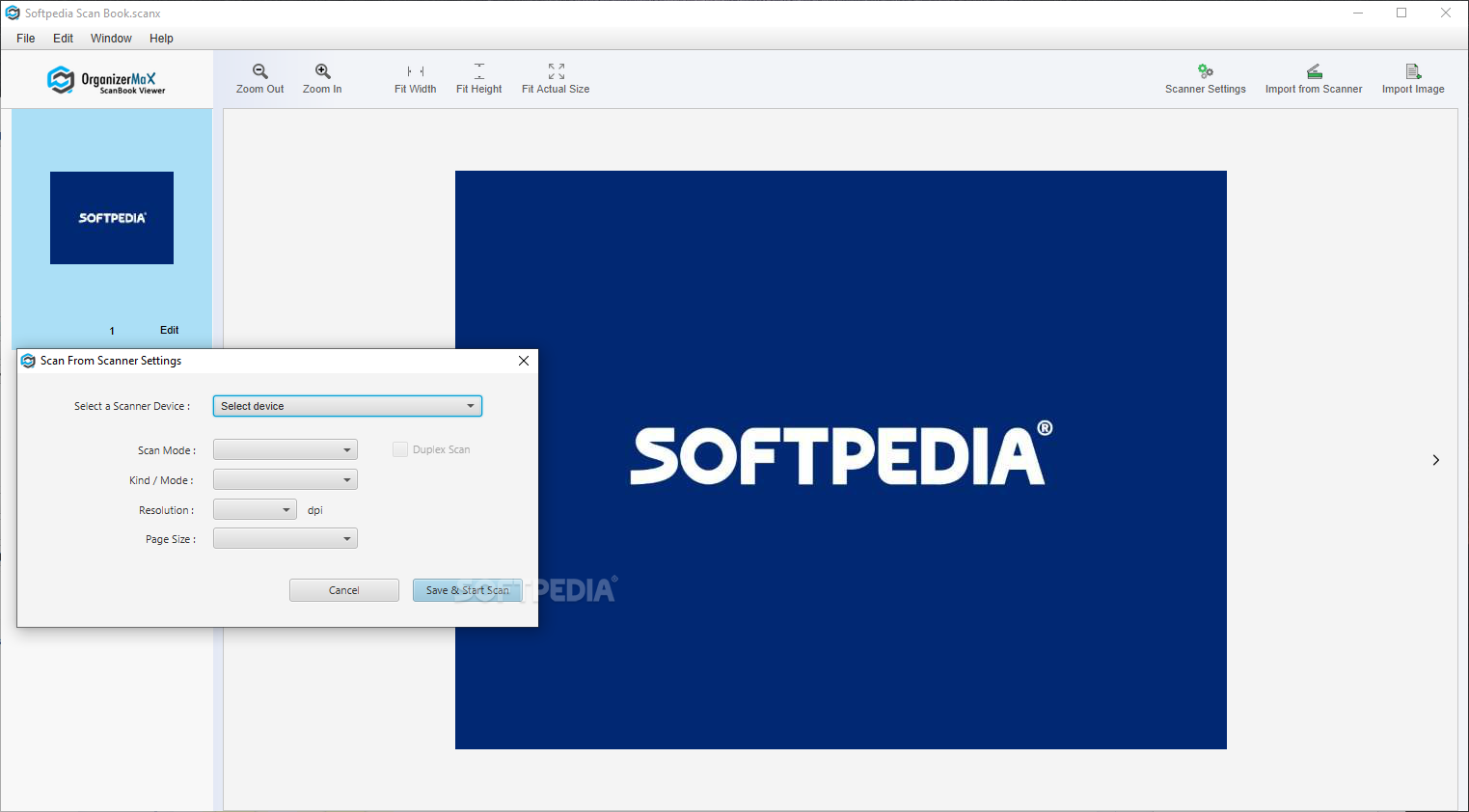Maximize the ScanBook Viewer window
This screenshot has height=812, width=1469.
(1401, 14)
